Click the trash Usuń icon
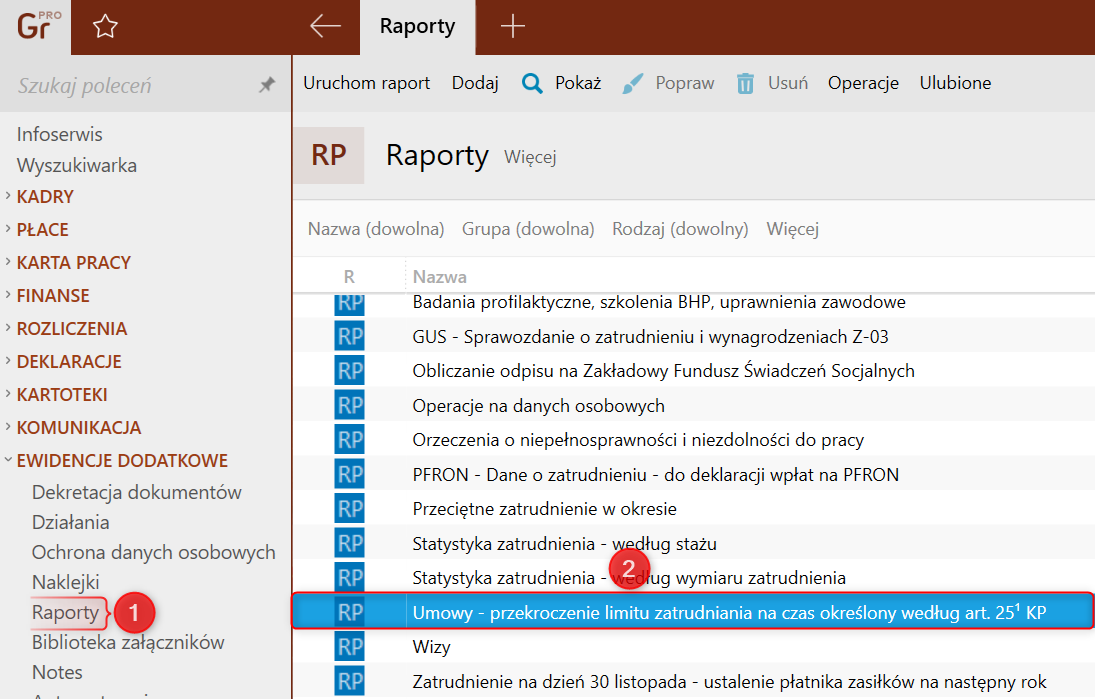 point(745,83)
